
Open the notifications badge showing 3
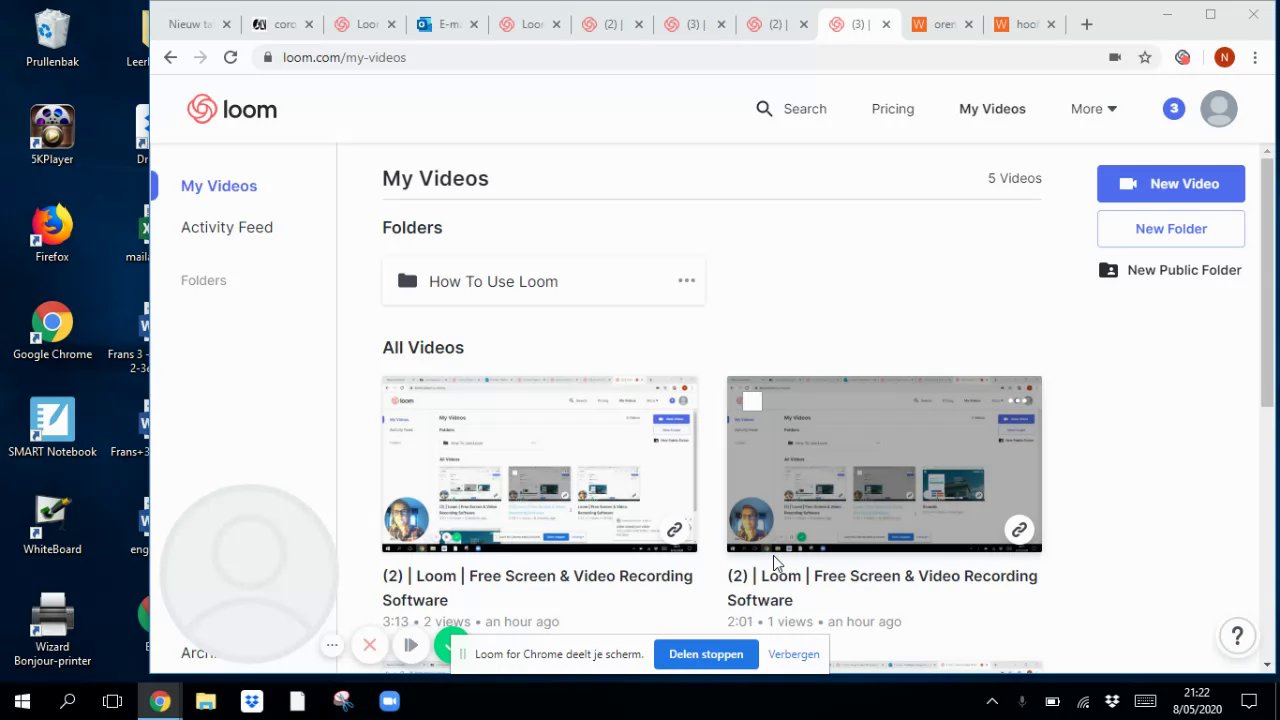[1174, 109]
